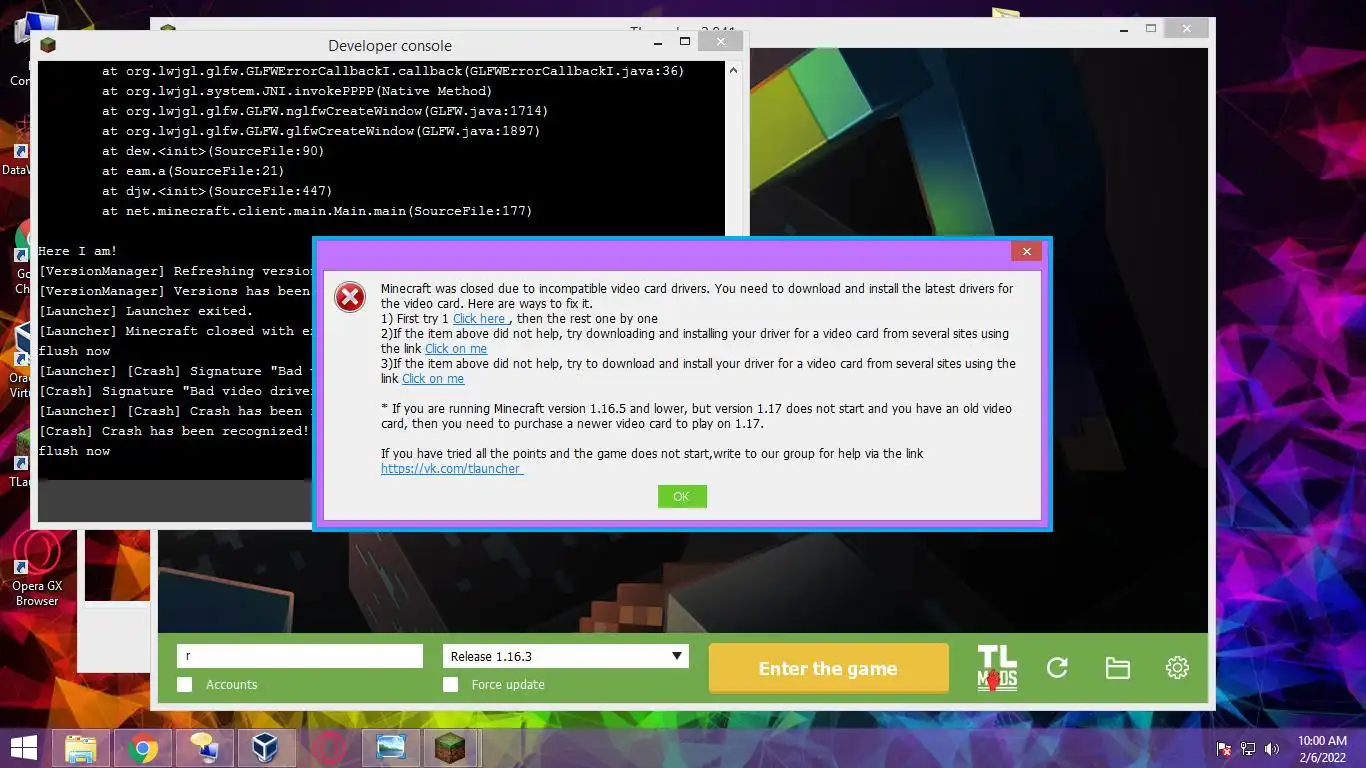Click line 'GLFW.glfwCreateWindow(GLFW.java:1897)'
The image size is (1366, 768).
[321, 131]
